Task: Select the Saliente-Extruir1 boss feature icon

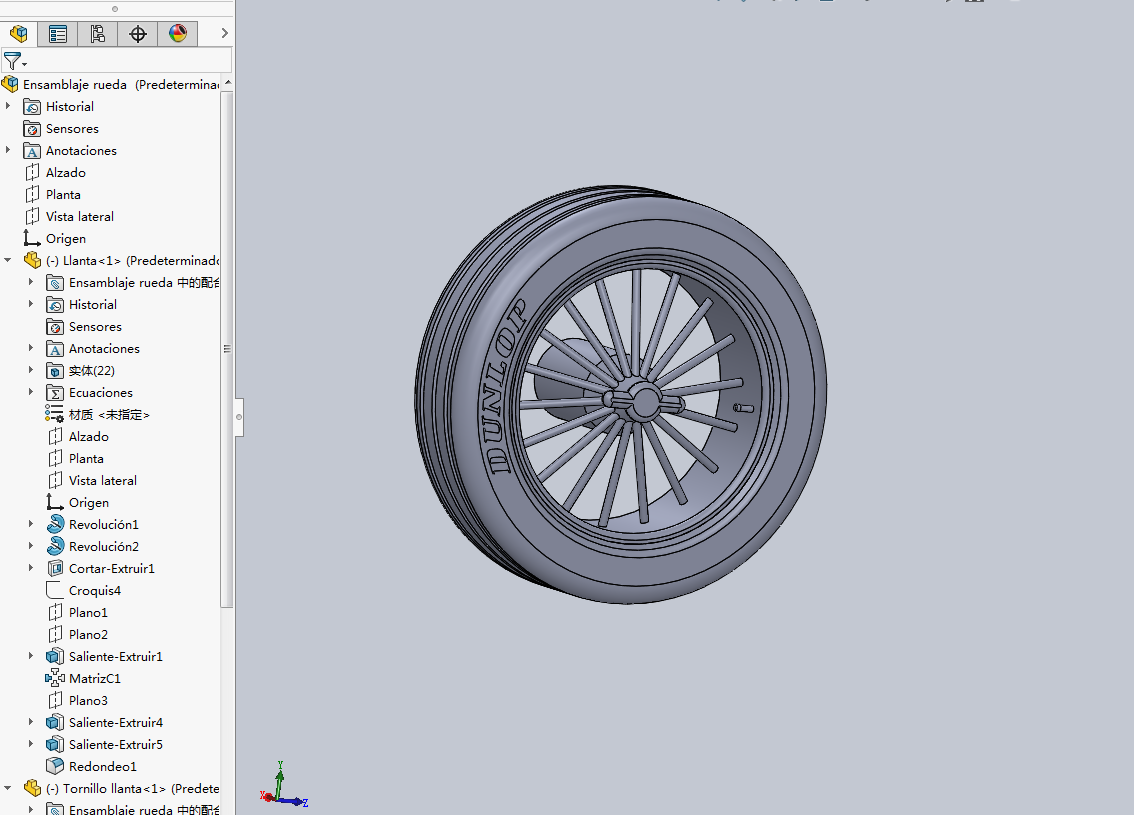Action: pos(55,657)
